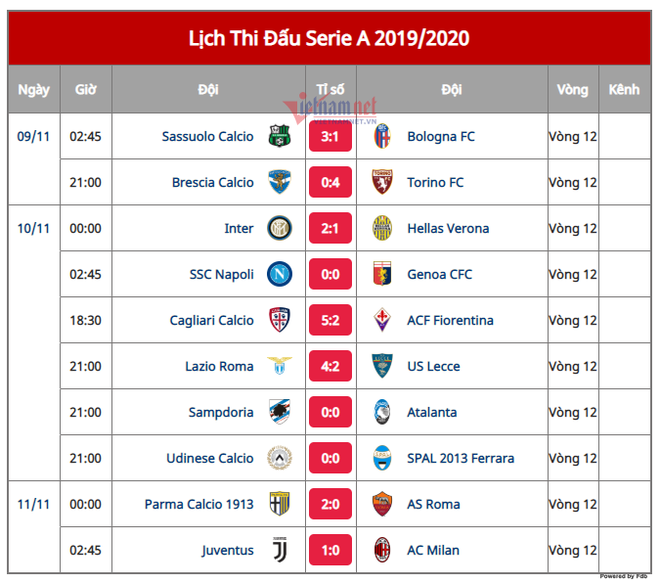This screenshot has width=660, height=584.
Task: Open the 3:1 Sassuolo–Bologna score
Action: pyautogui.click(x=330, y=137)
